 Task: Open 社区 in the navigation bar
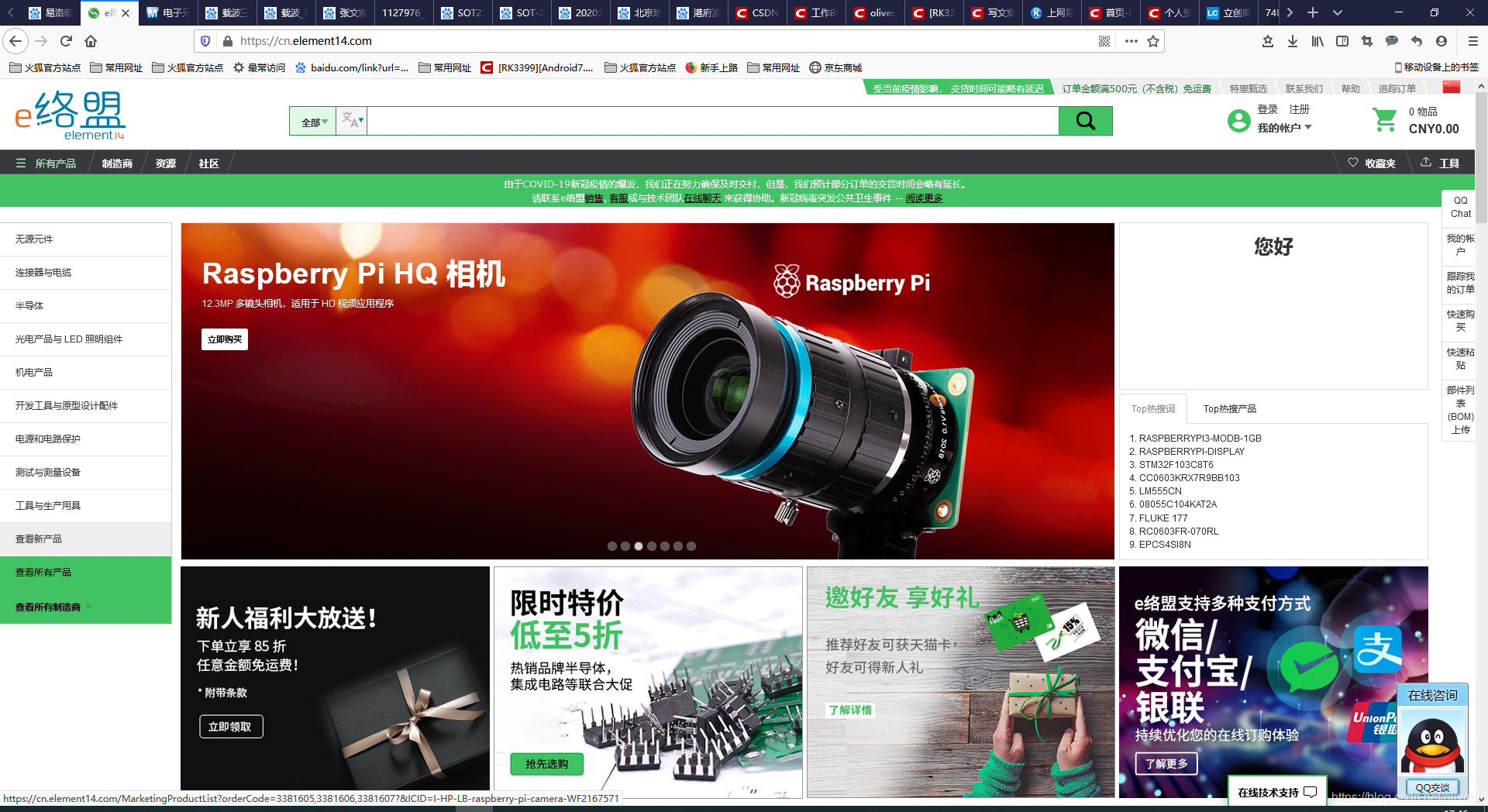point(208,163)
